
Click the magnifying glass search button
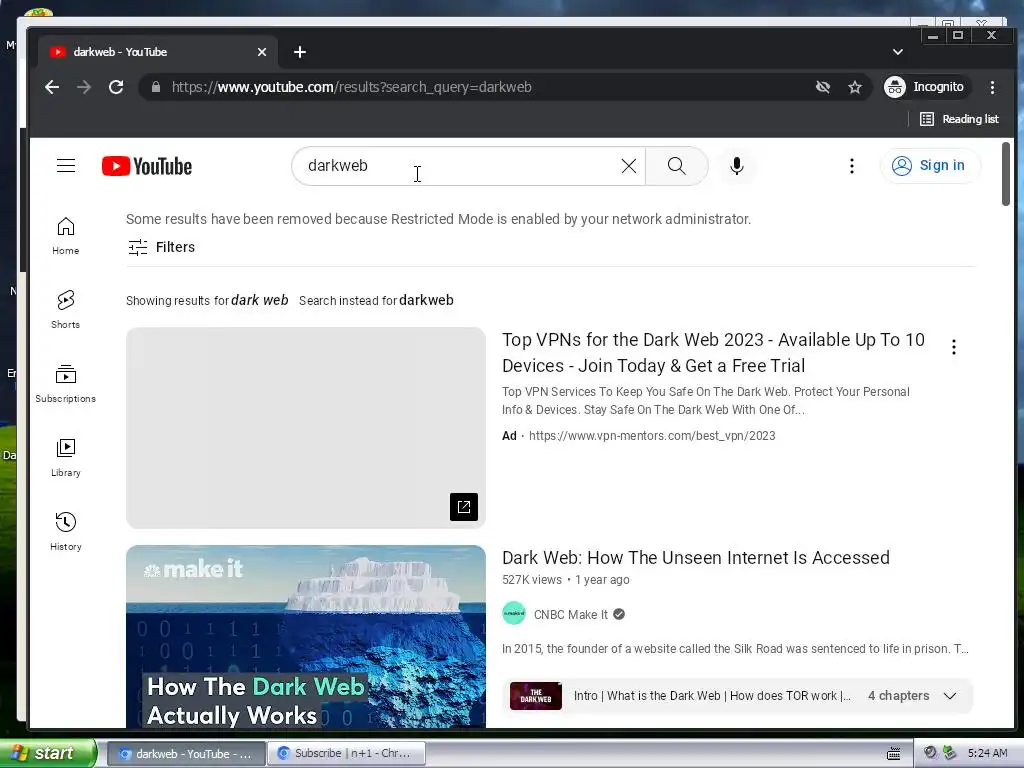(677, 166)
